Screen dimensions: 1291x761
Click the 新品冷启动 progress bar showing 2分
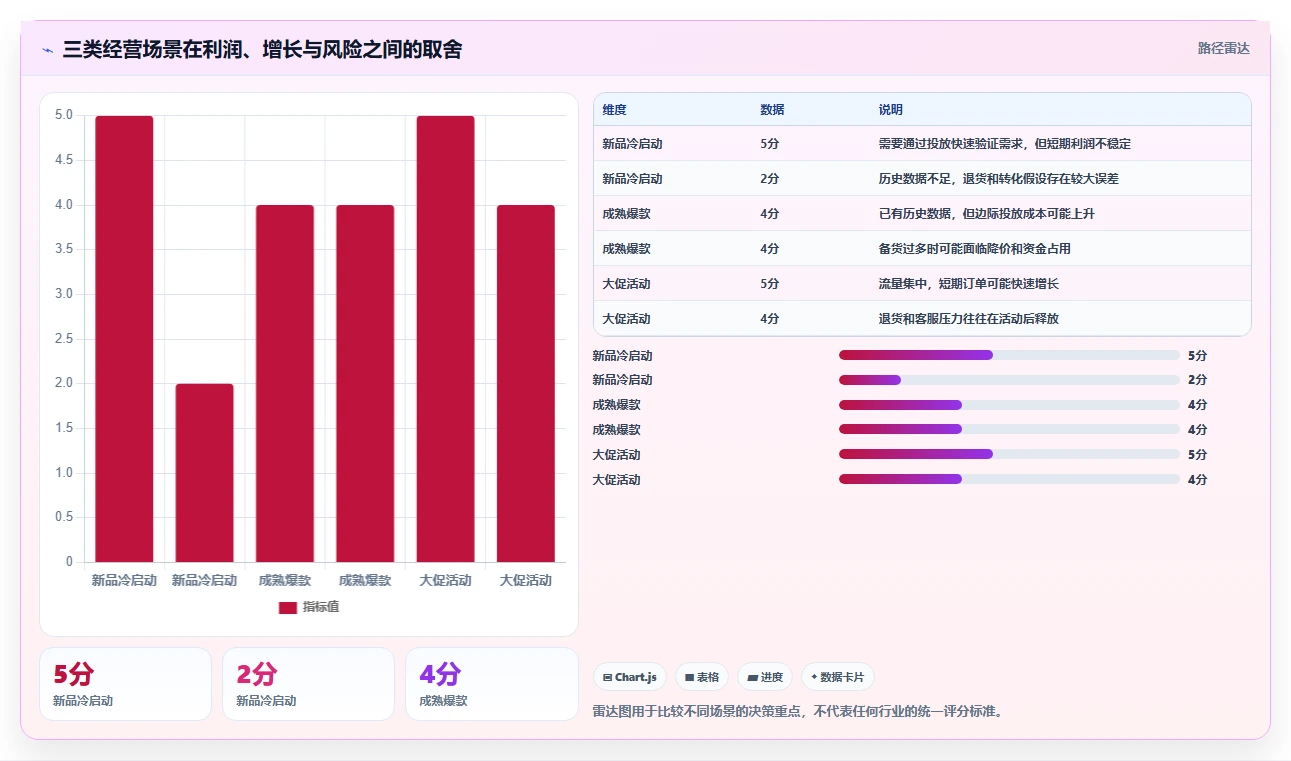tap(1009, 380)
